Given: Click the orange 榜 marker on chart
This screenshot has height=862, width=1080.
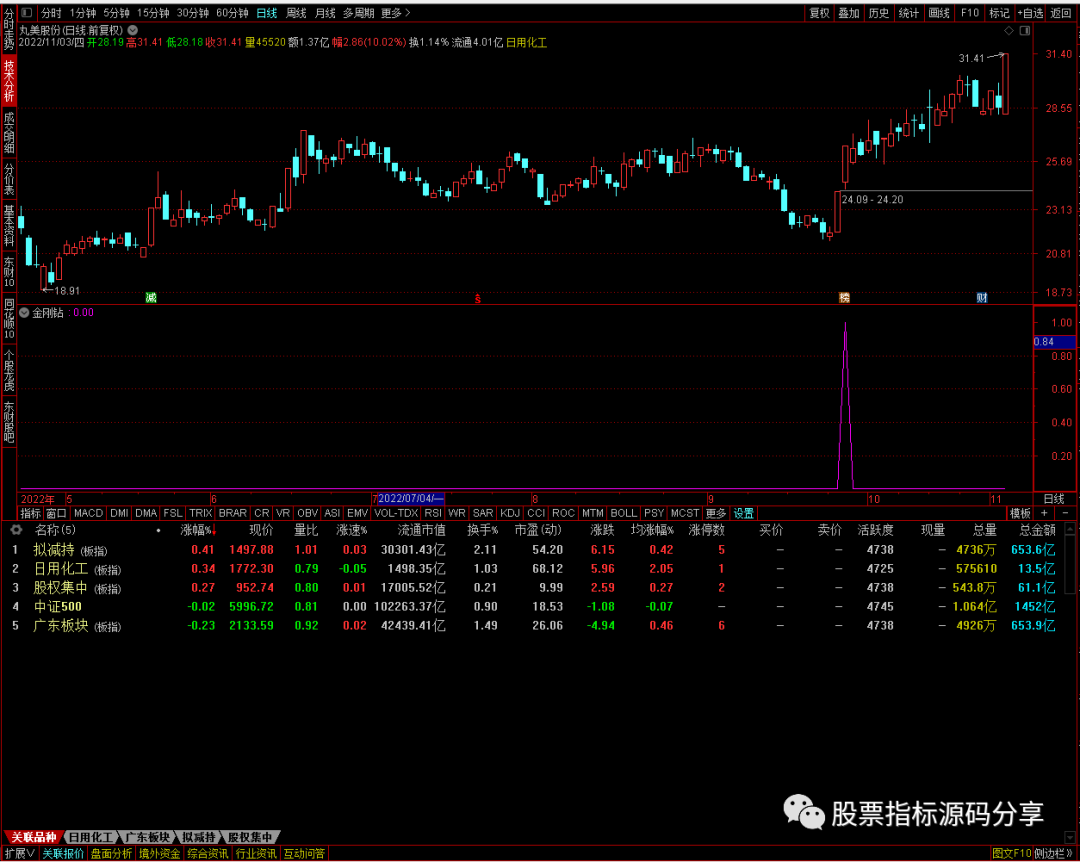Looking at the screenshot, I should point(844,298).
